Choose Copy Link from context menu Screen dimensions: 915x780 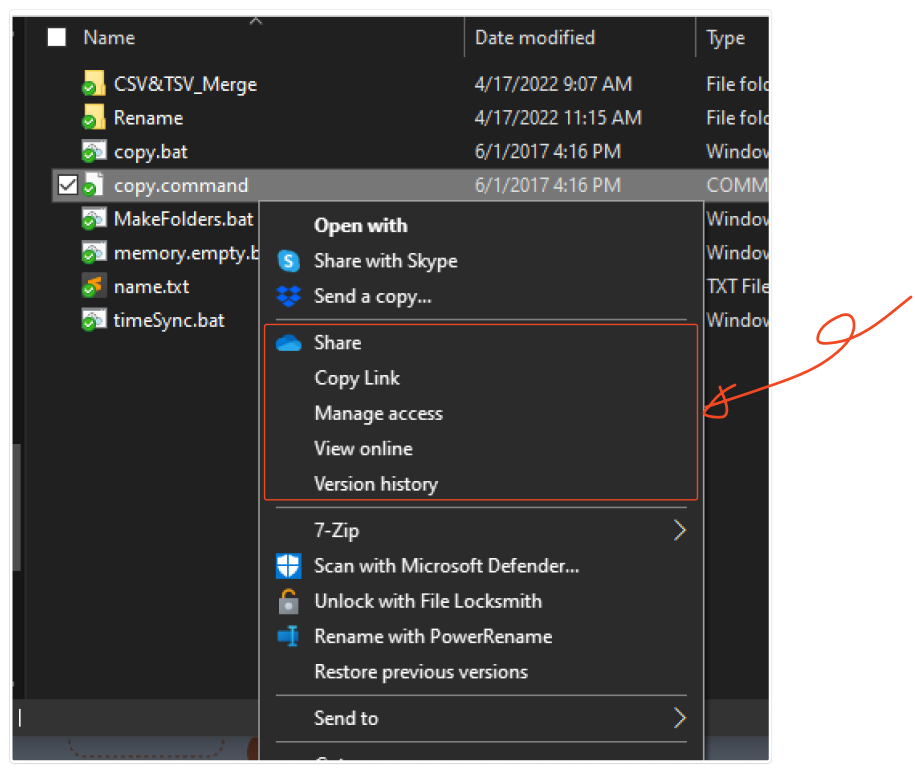pos(356,378)
